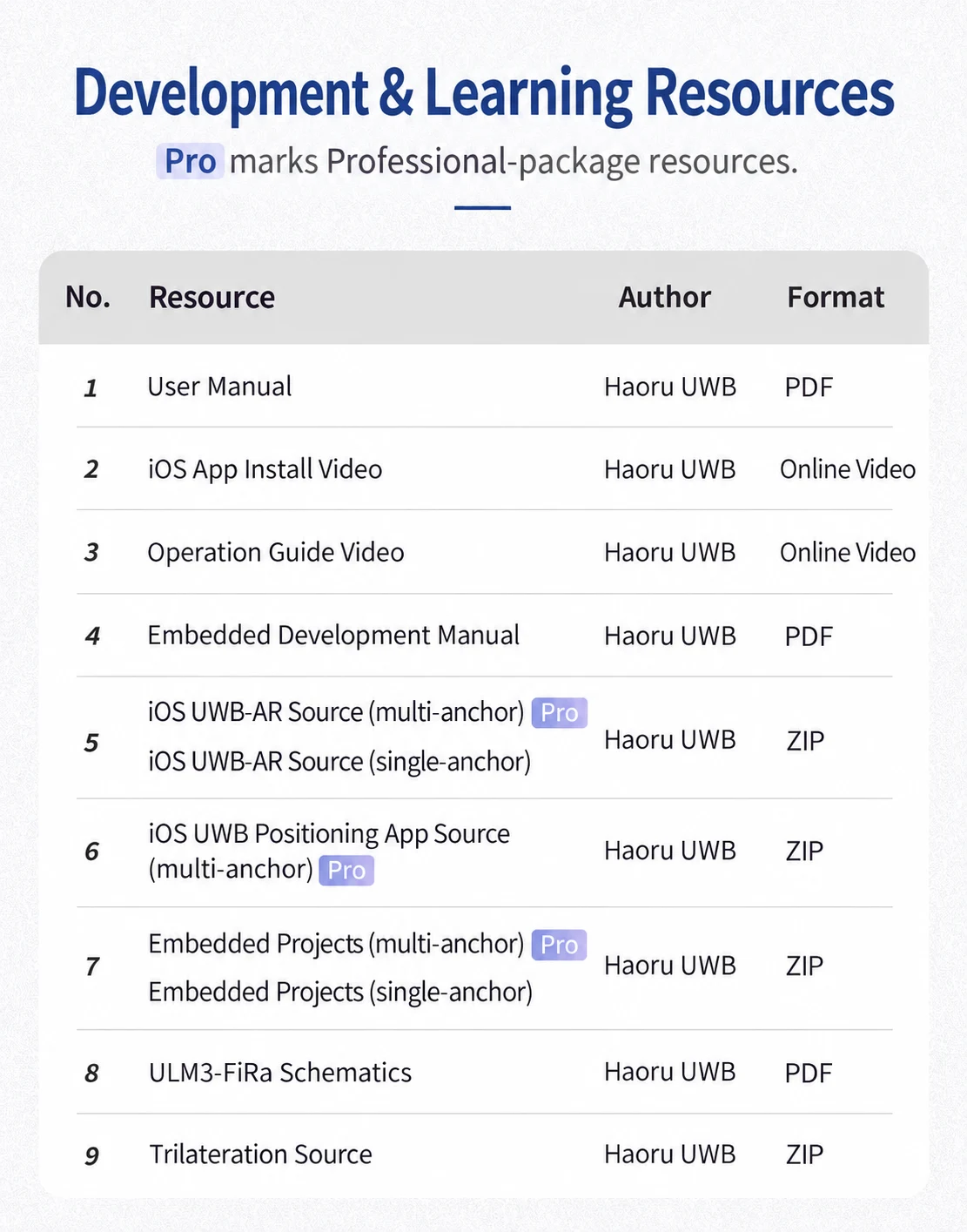Select "Embedded Projects (multi-anchor)" text

(336, 944)
